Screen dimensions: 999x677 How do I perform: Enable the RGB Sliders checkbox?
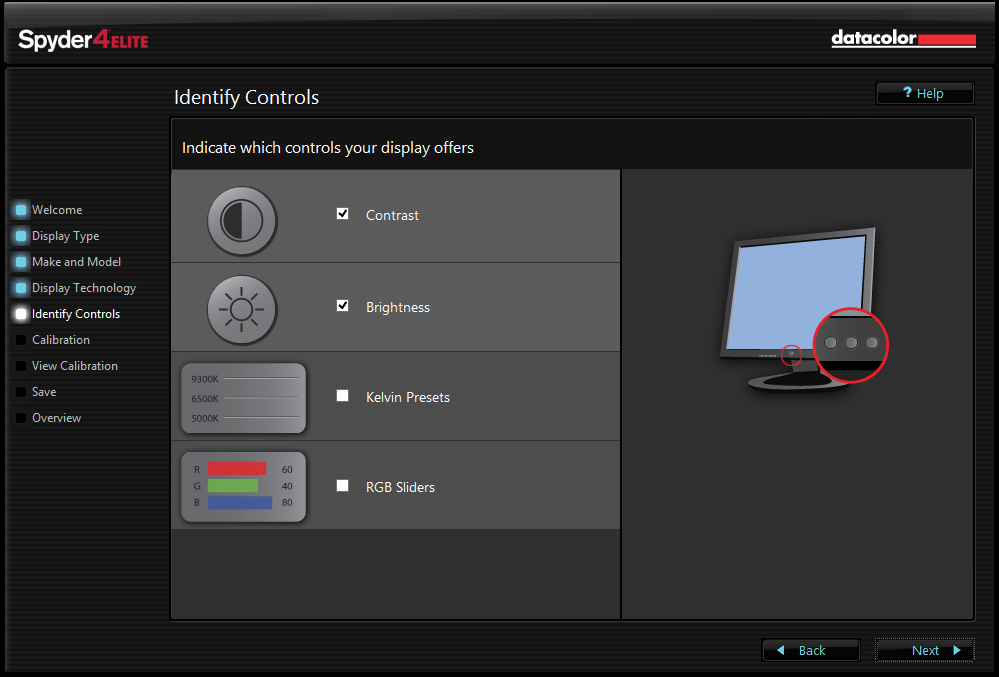click(x=342, y=487)
